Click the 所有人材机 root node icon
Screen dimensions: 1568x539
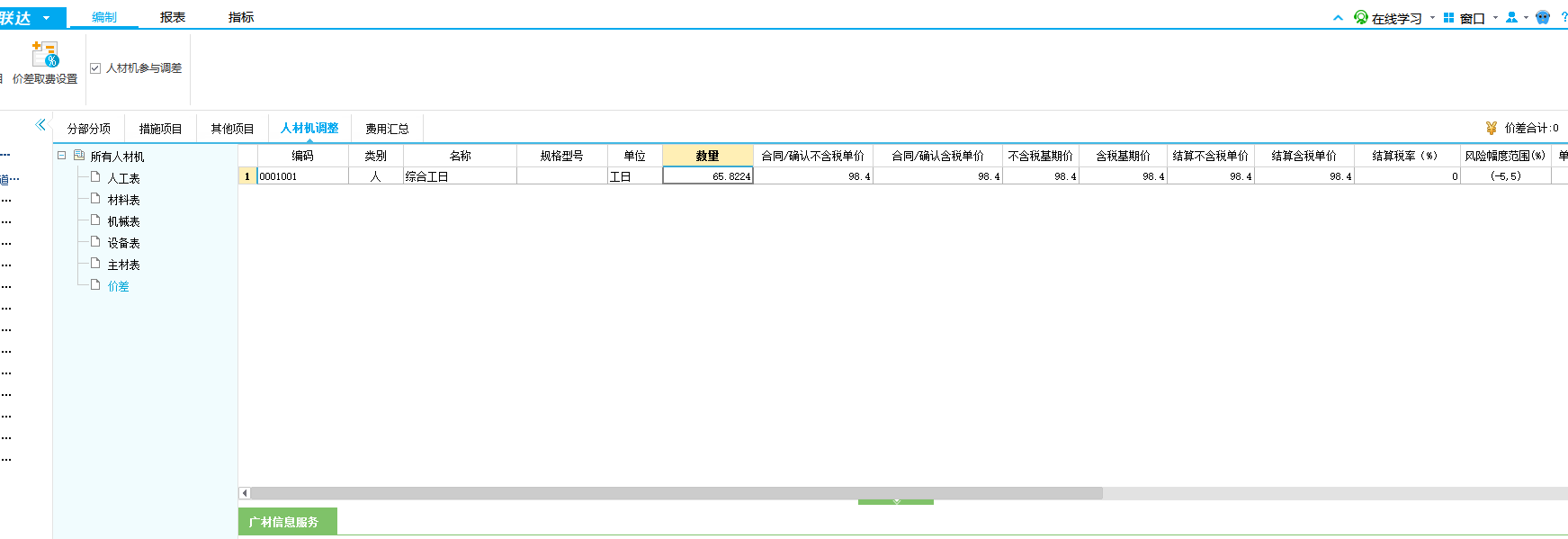point(79,155)
